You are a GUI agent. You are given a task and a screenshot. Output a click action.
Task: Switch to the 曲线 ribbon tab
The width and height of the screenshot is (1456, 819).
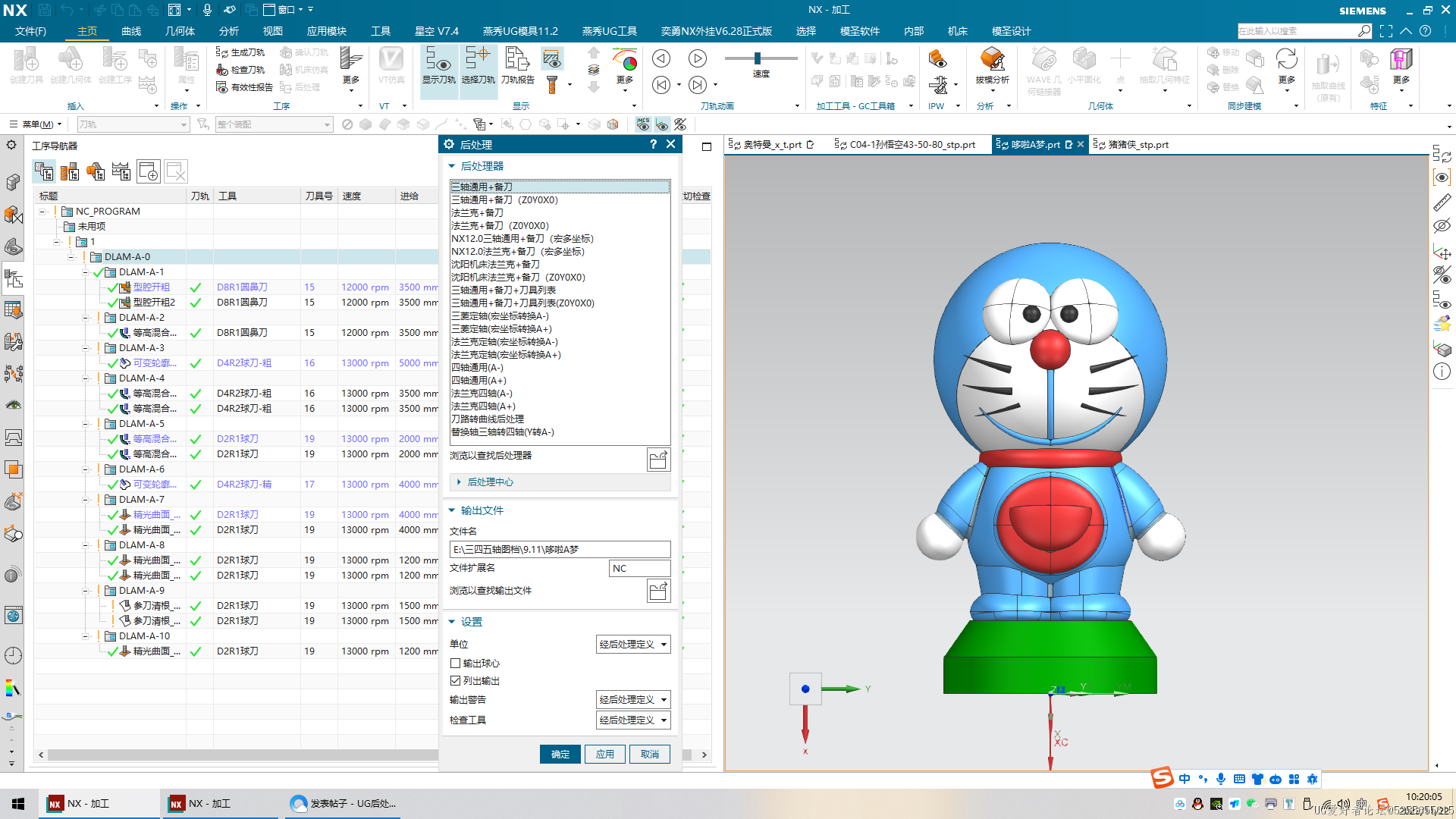[x=131, y=31]
